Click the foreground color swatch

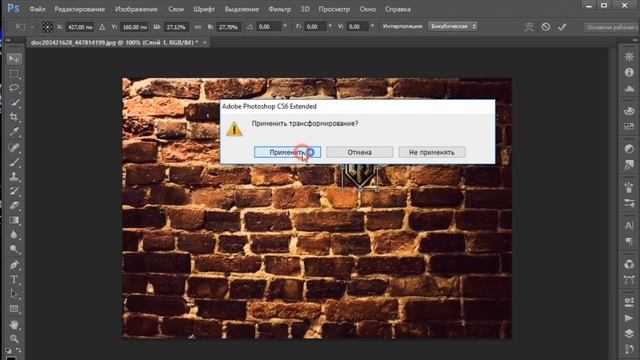point(11,358)
